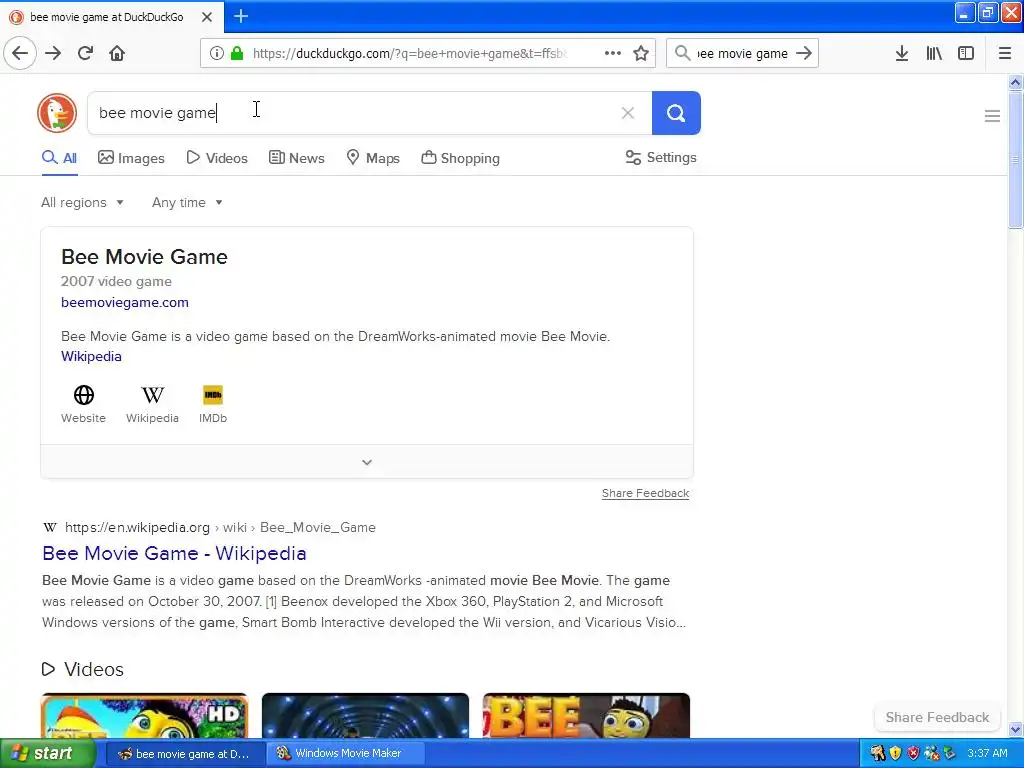Switch to the Images tab
Screen dimensions: 1024x768
[x=131, y=158]
